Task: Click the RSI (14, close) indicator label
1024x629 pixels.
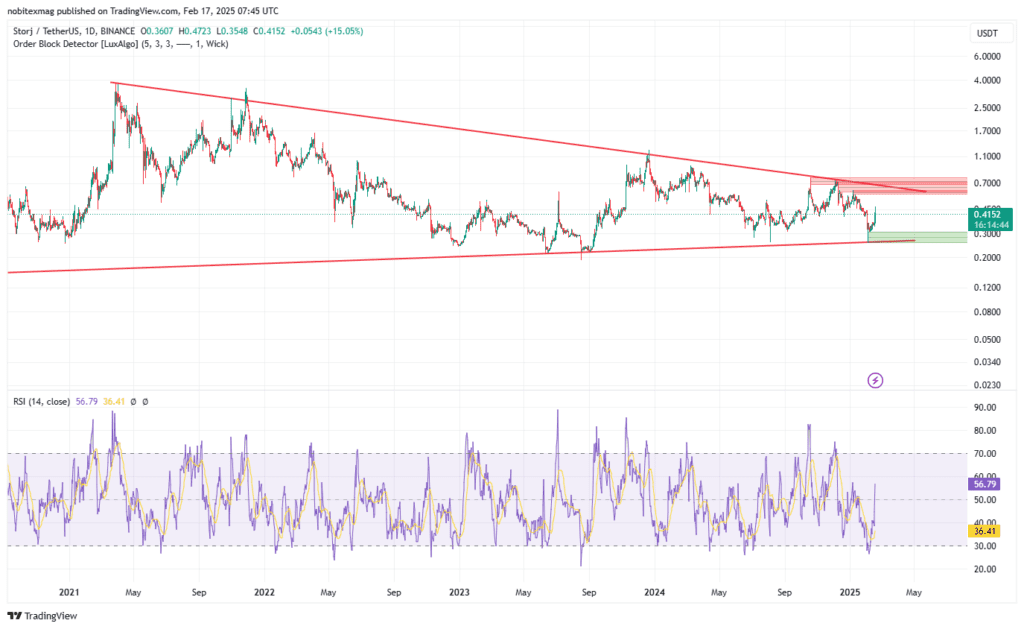Action: click(x=41, y=401)
